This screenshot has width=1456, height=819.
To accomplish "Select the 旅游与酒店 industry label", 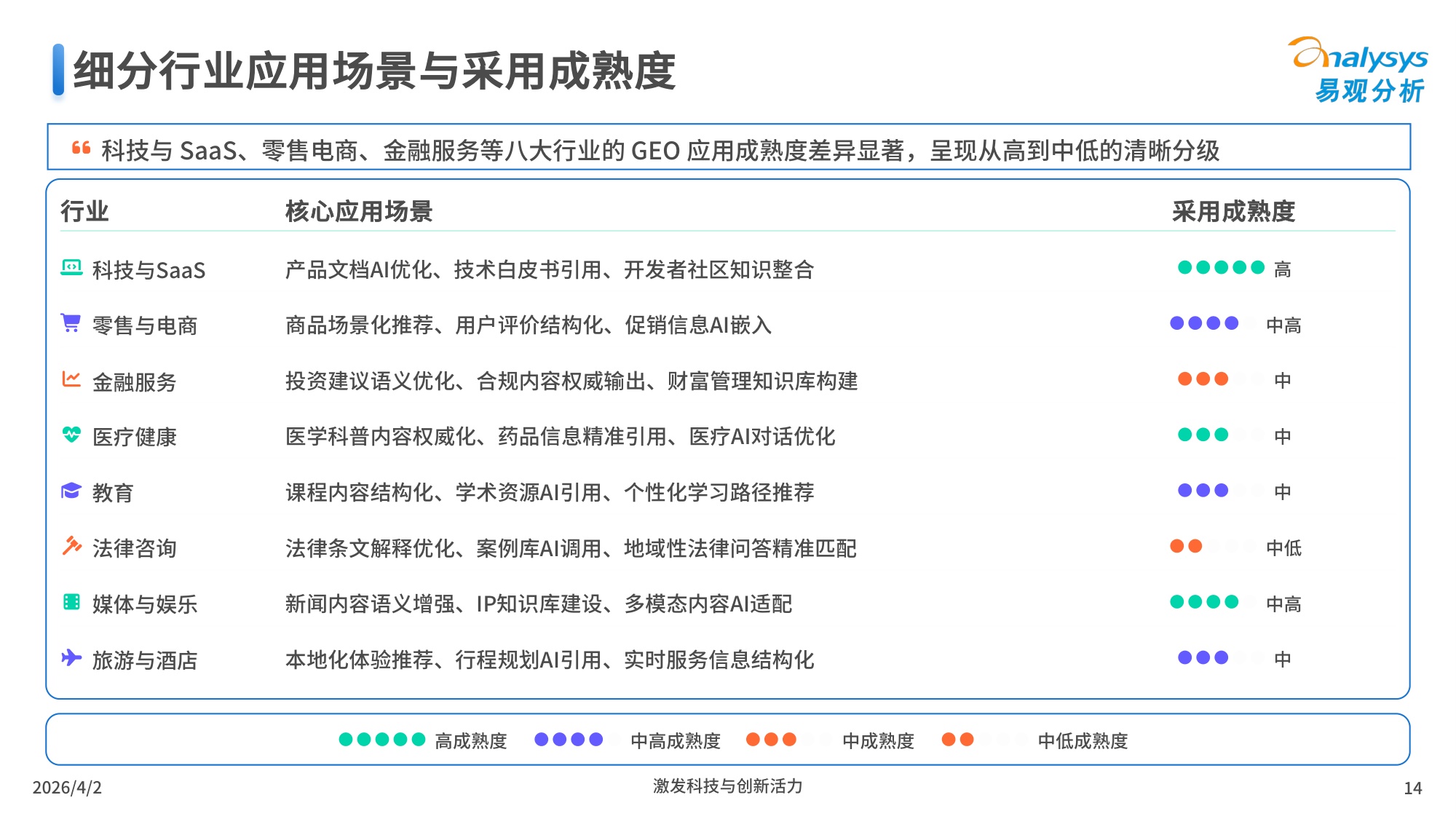I will click(145, 660).
